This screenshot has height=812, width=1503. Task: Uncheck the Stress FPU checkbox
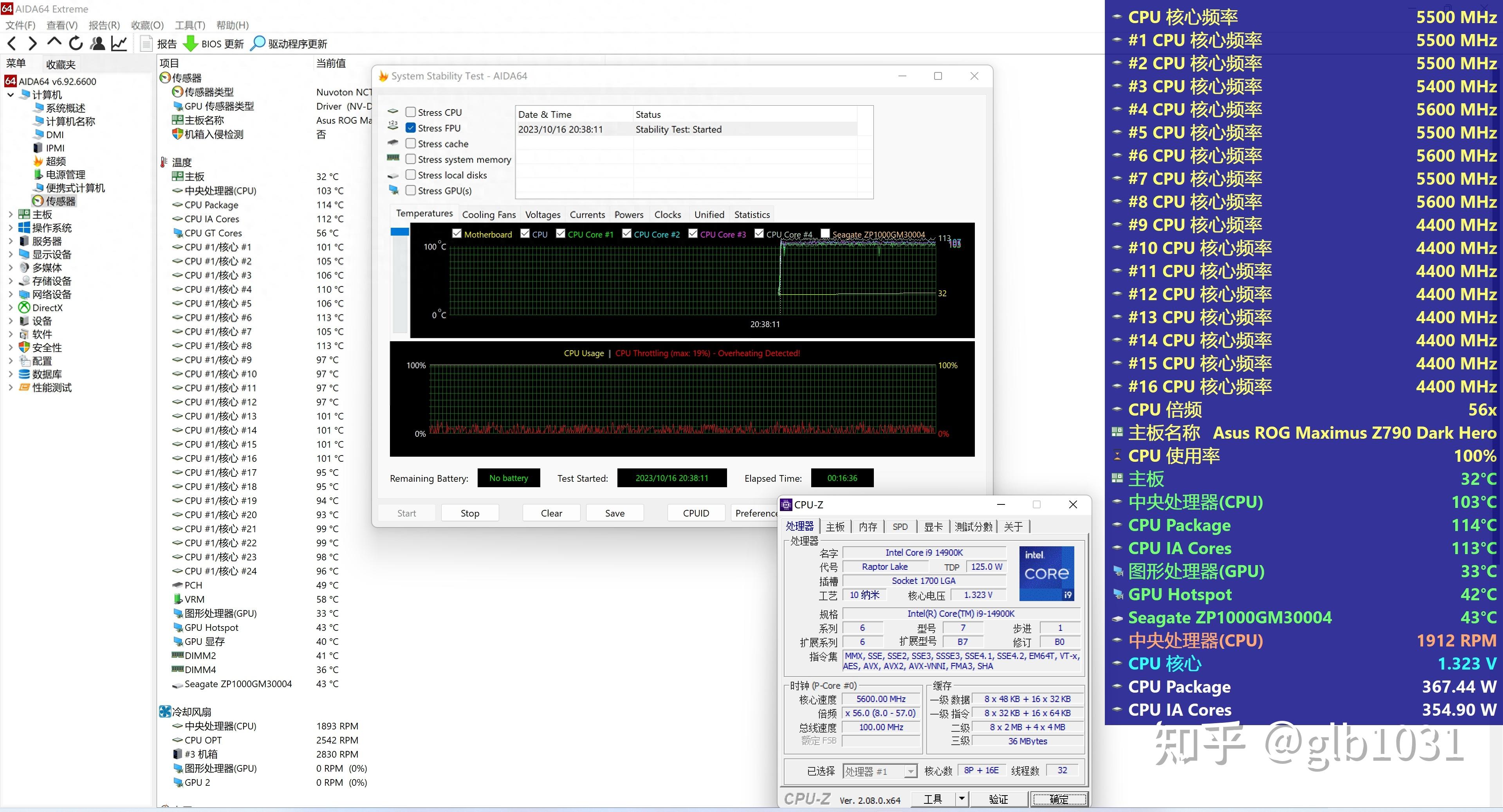click(411, 128)
